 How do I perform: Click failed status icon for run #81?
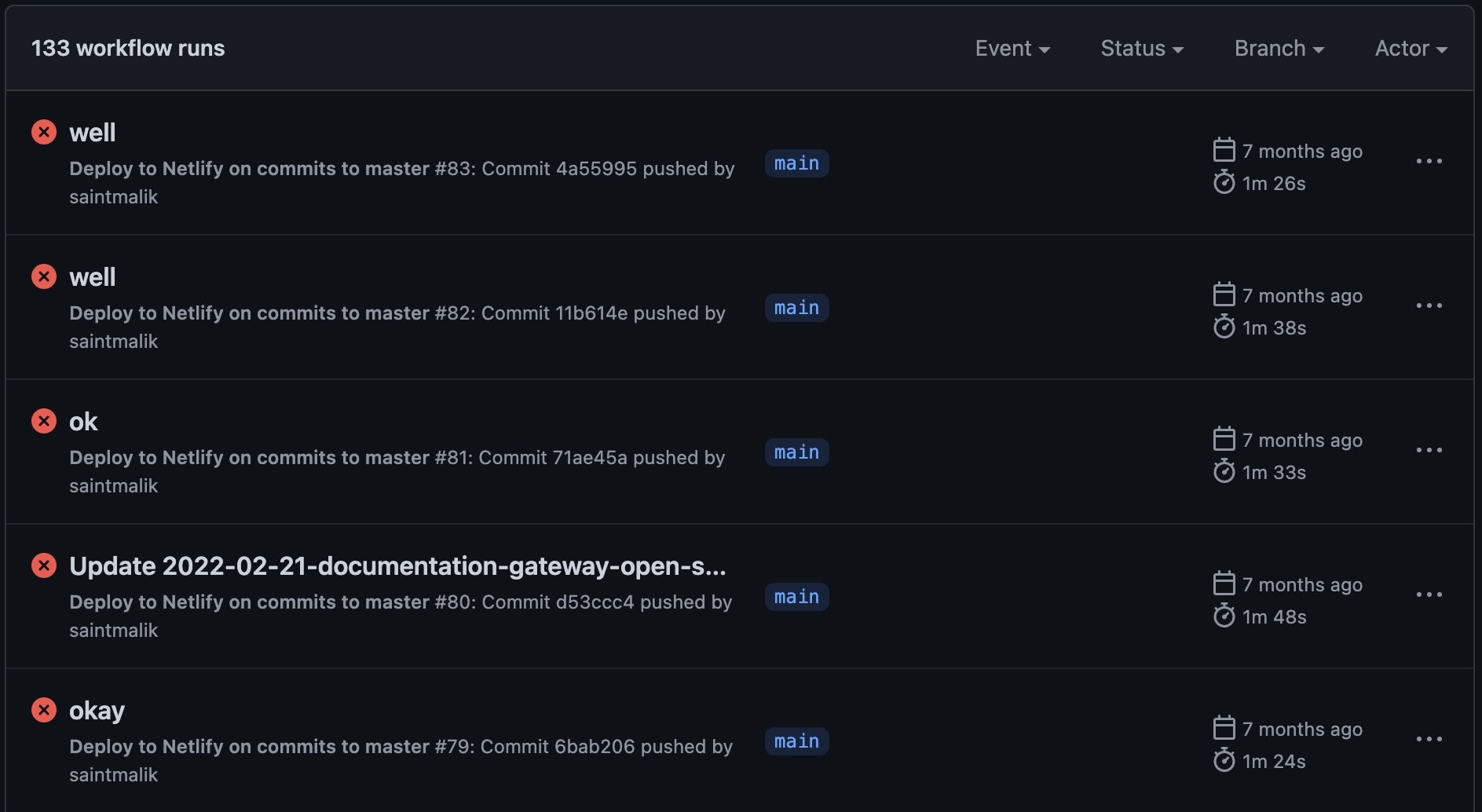(x=44, y=421)
